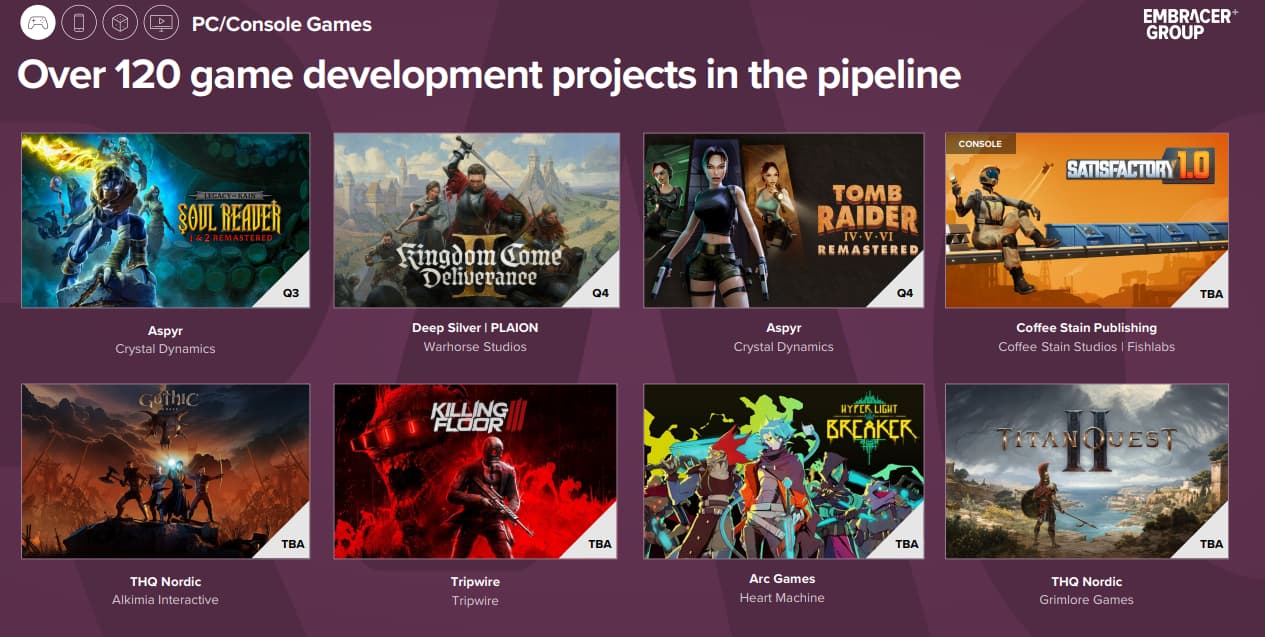The height and width of the screenshot is (637, 1265).
Task: Click the Heart Machine developer name
Action: (x=782, y=598)
